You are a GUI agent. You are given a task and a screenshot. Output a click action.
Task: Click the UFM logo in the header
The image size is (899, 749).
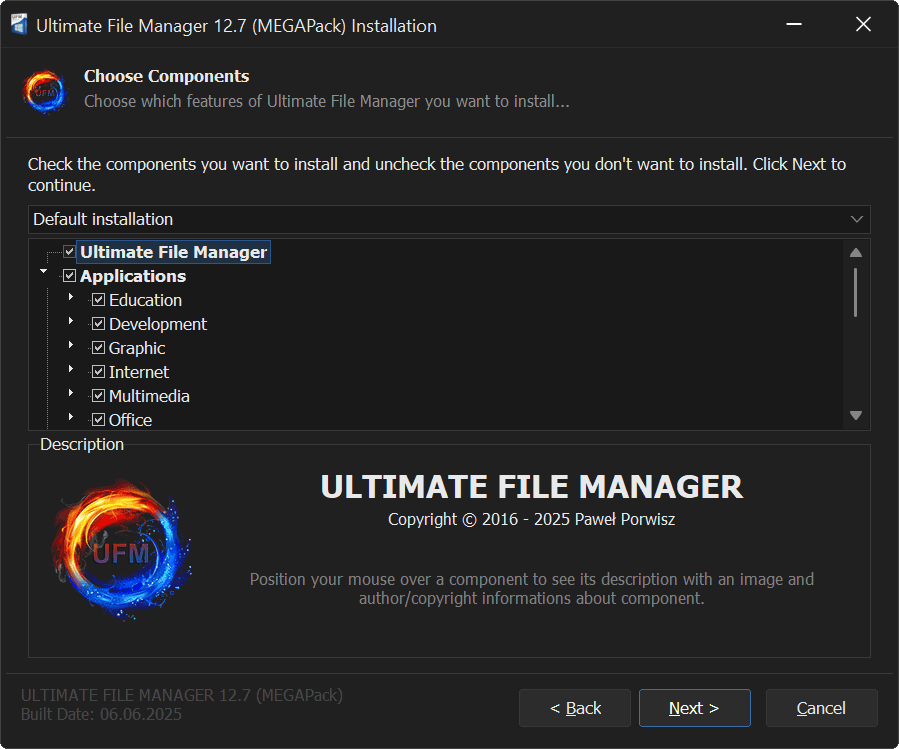[44, 90]
